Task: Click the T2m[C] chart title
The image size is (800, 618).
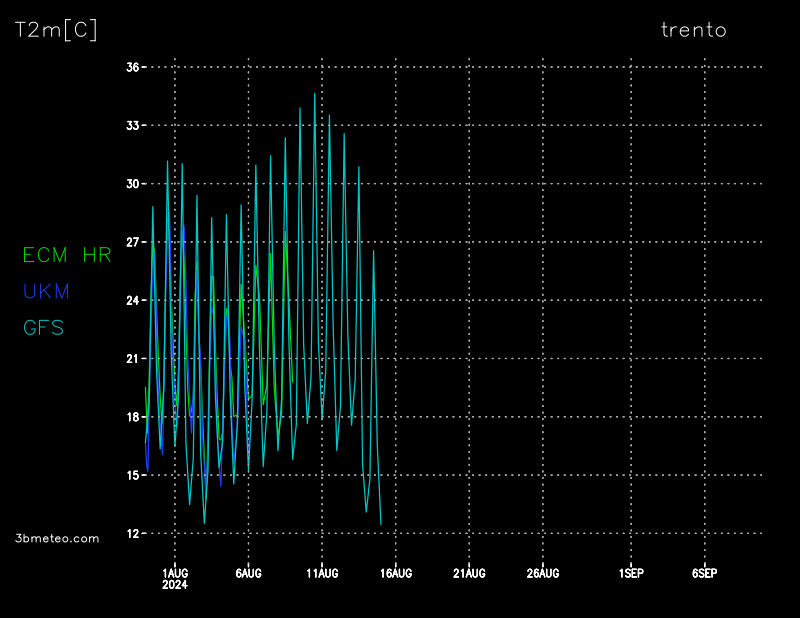Action: (56, 30)
